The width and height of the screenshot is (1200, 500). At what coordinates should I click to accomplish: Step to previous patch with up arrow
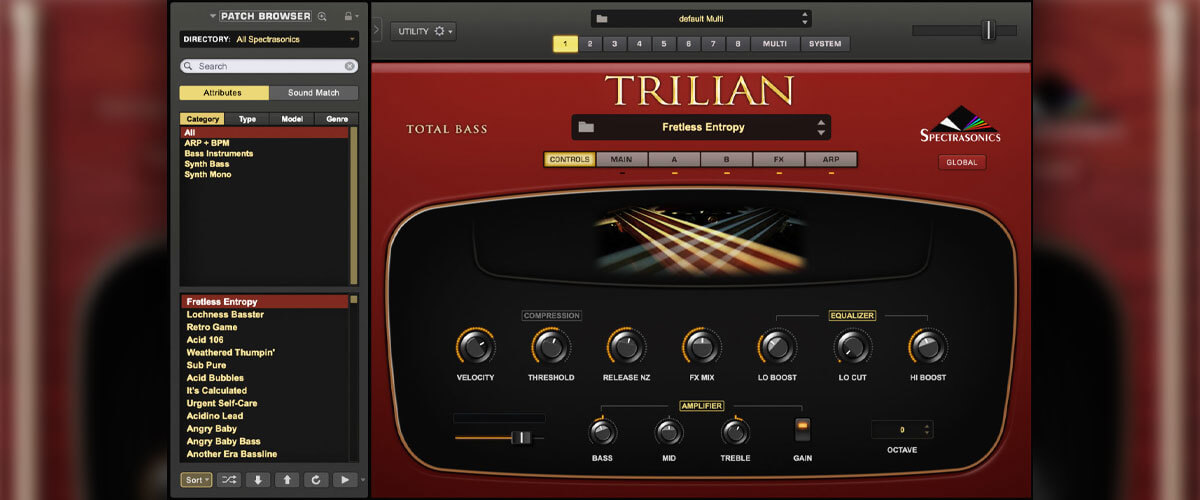click(287, 480)
